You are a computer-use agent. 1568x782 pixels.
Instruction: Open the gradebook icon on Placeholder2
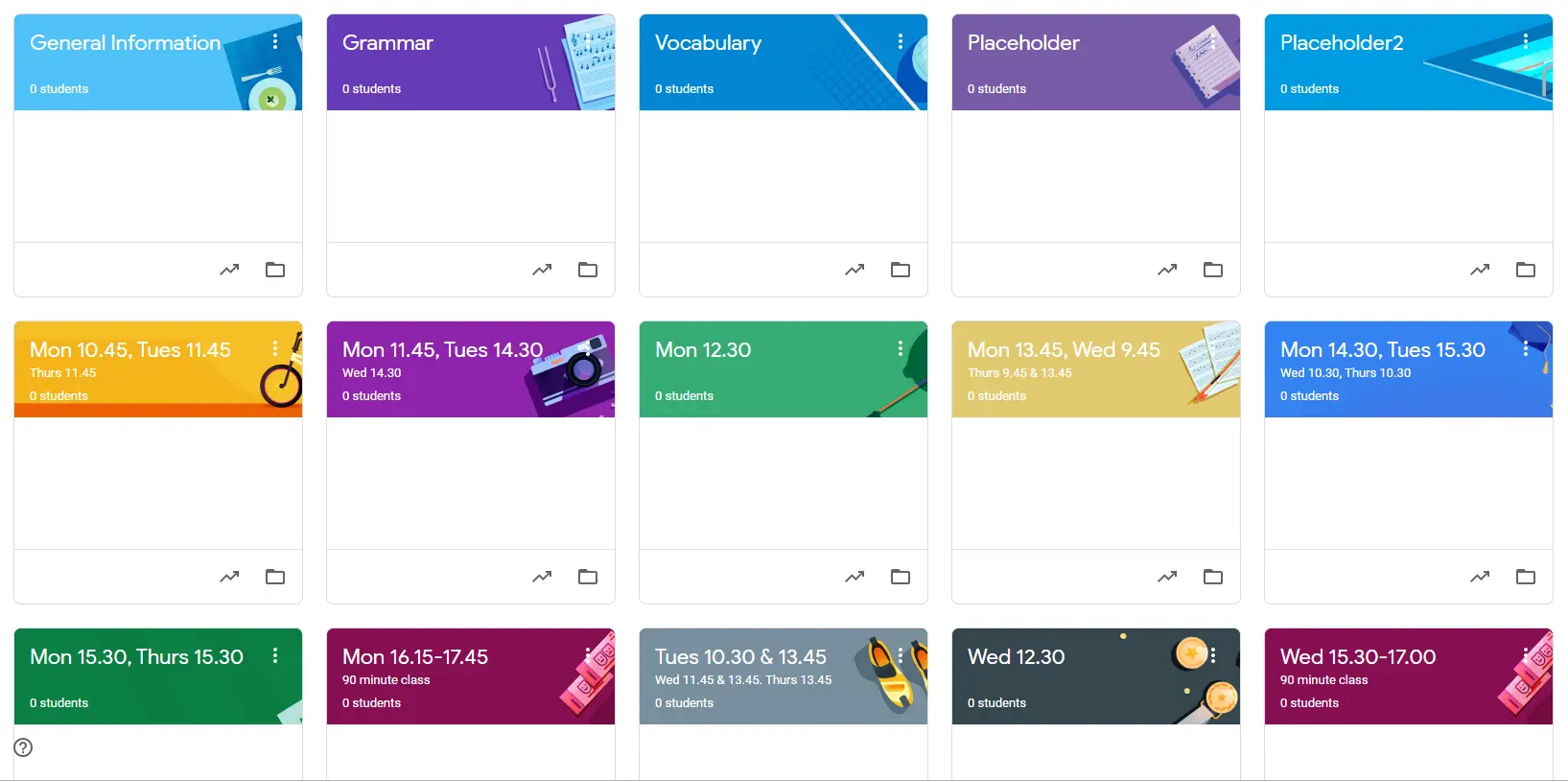click(1480, 270)
